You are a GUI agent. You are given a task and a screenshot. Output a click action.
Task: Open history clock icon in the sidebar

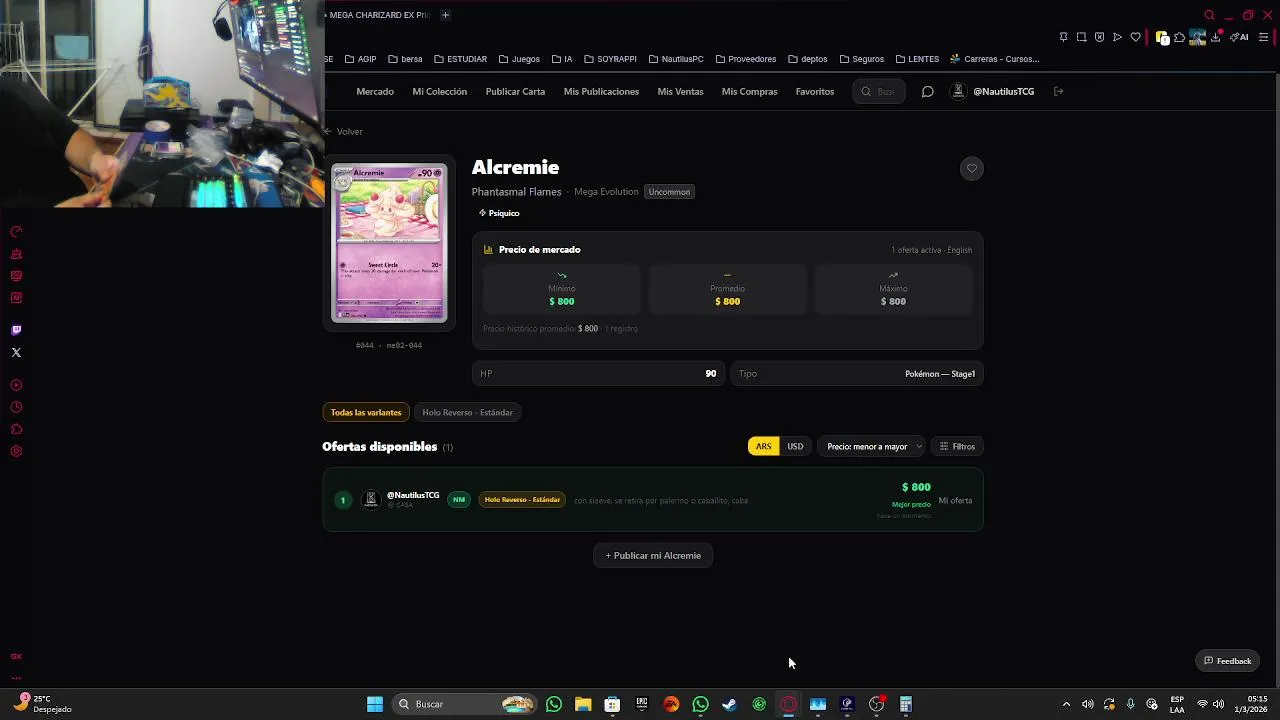coord(16,407)
